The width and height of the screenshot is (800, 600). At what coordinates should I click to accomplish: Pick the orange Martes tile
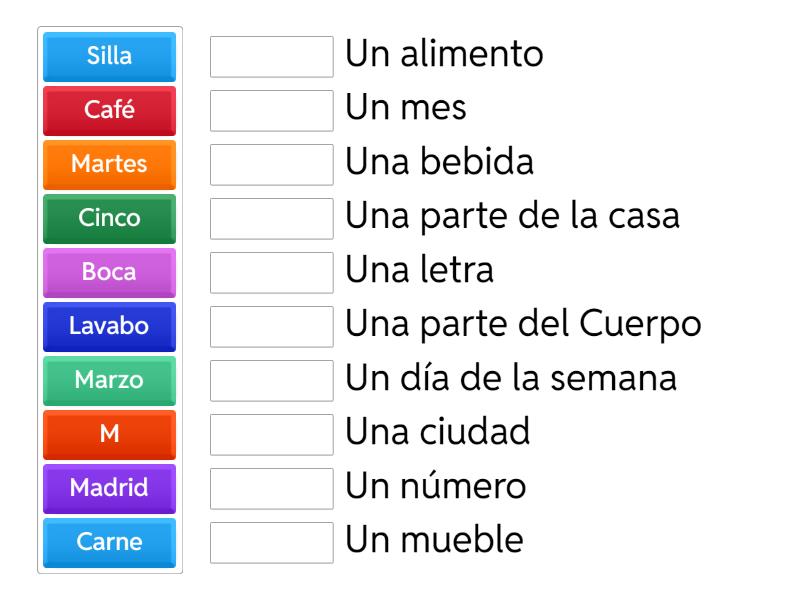[110, 164]
